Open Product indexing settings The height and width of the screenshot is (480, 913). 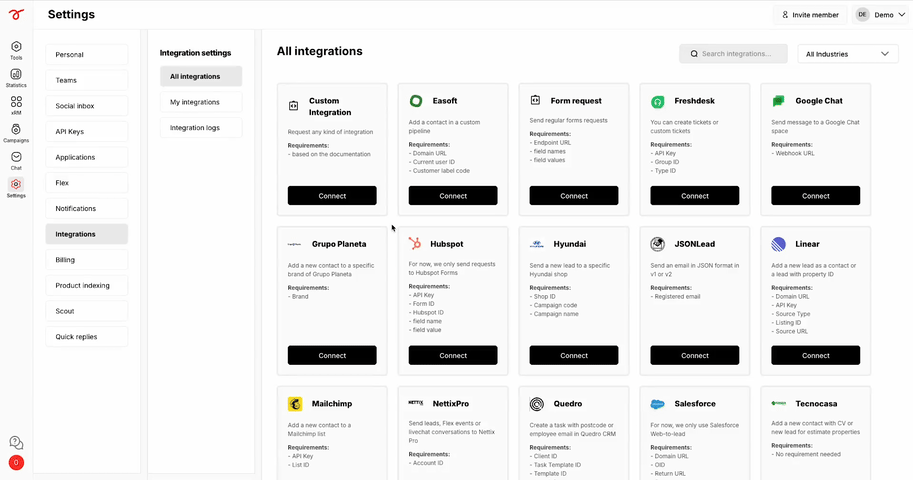coord(87,285)
